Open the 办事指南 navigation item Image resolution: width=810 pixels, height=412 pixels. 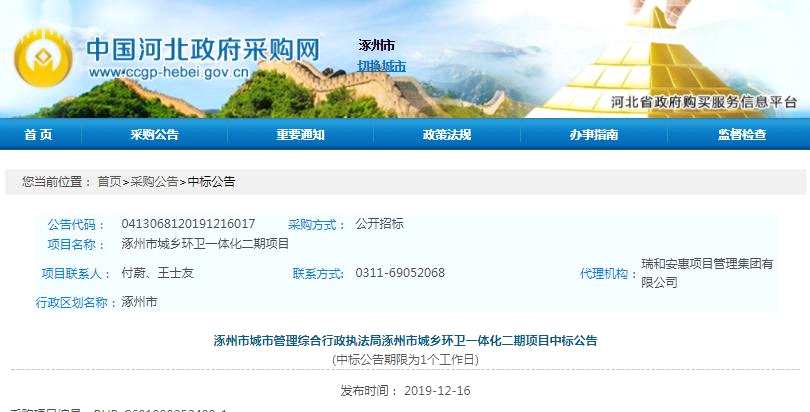(x=594, y=135)
